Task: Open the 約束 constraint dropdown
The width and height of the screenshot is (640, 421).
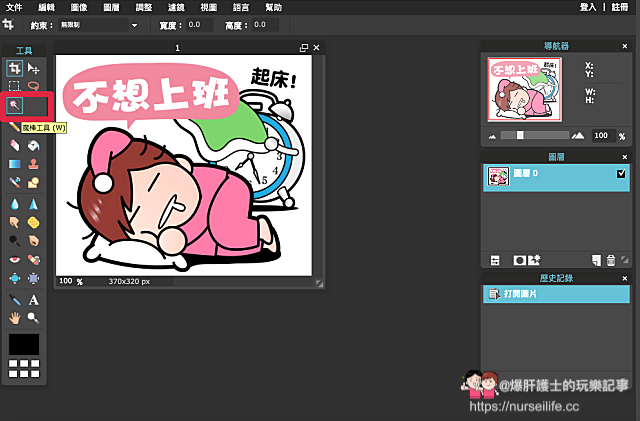Action: pos(134,25)
